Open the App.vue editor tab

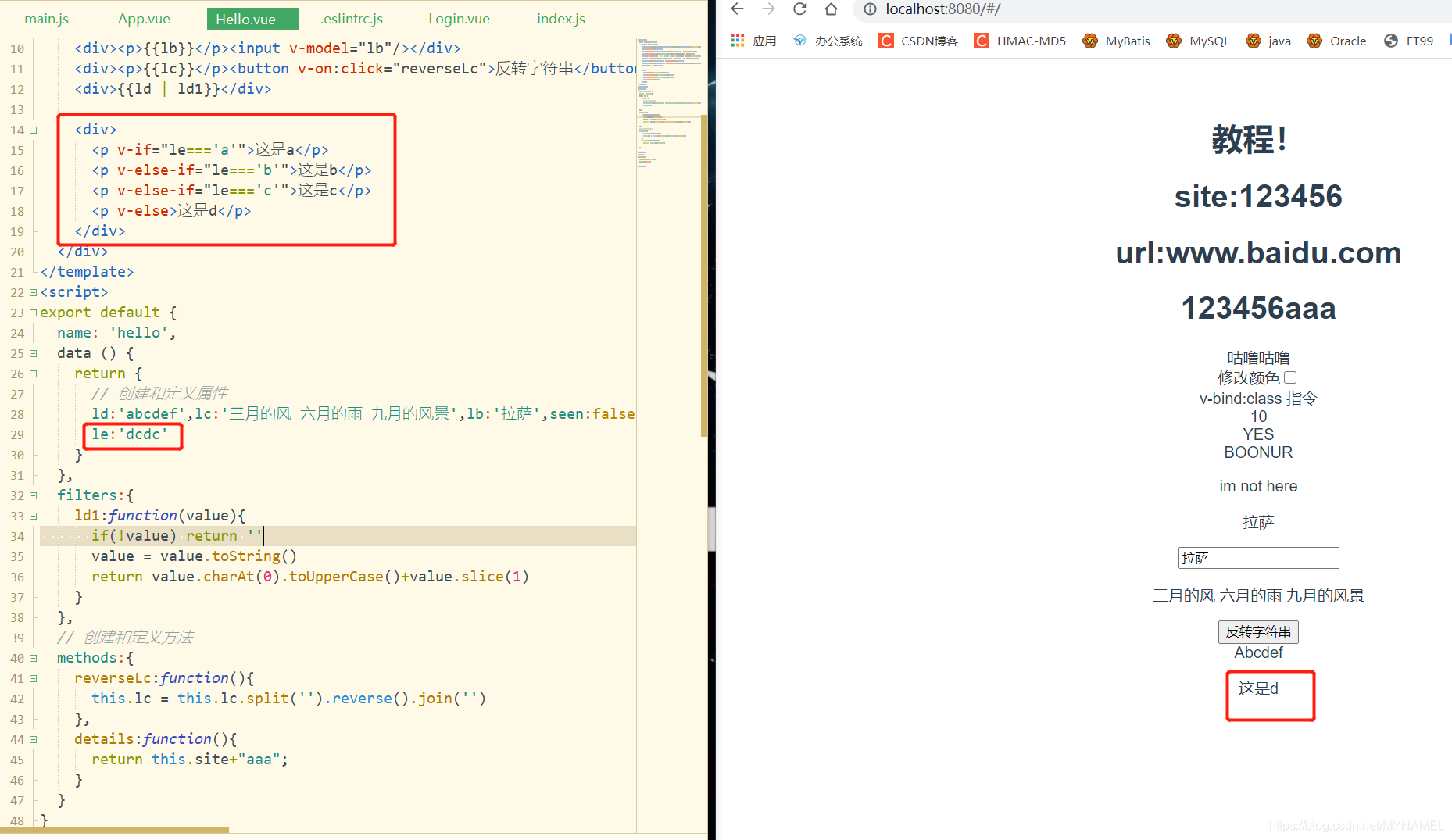point(144,19)
